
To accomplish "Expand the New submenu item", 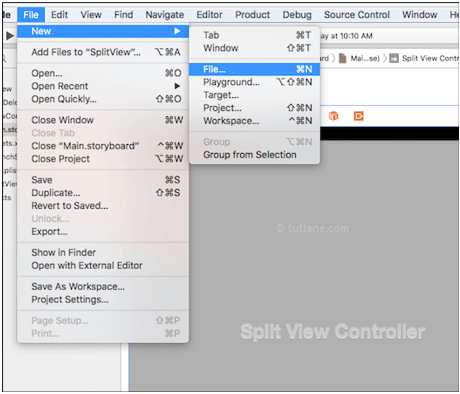I will pyautogui.click(x=103, y=31).
